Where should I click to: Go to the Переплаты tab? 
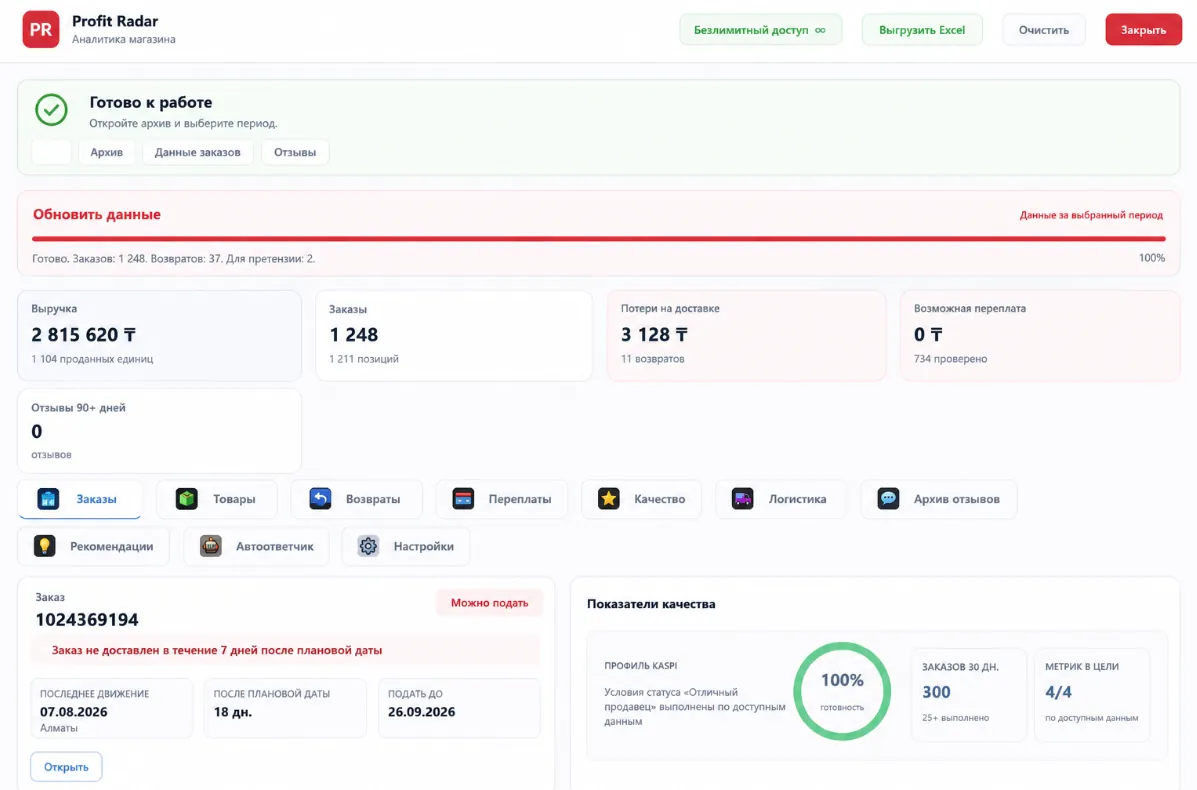tap(502, 499)
